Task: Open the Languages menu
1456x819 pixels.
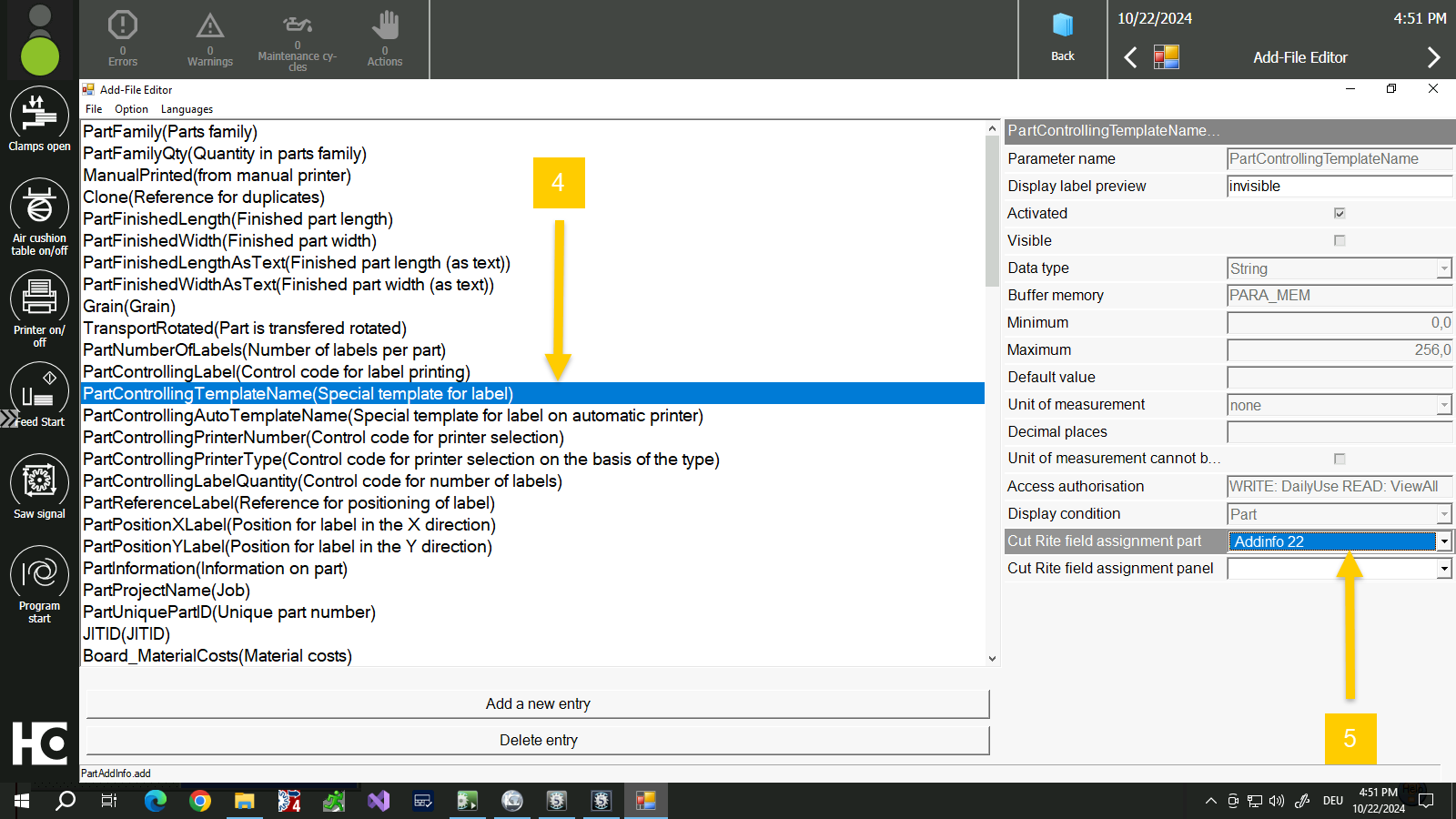Action: tap(187, 109)
